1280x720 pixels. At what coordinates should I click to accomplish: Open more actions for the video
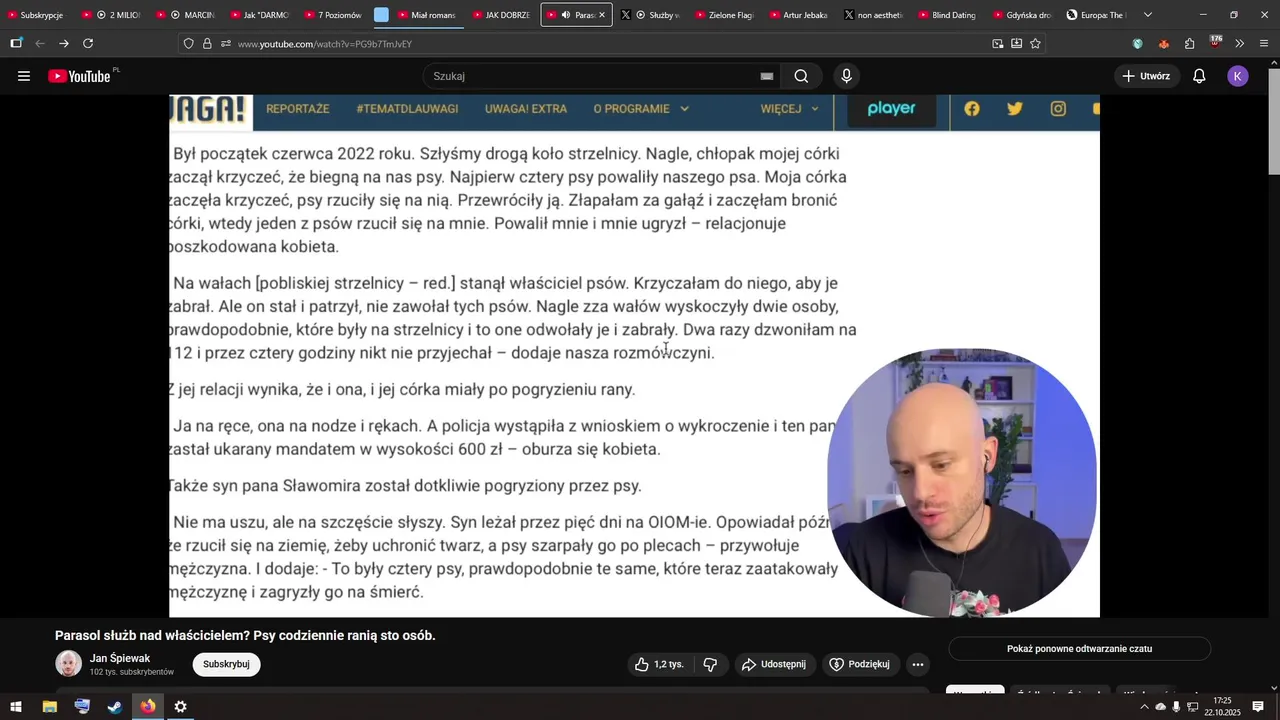coord(918,664)
